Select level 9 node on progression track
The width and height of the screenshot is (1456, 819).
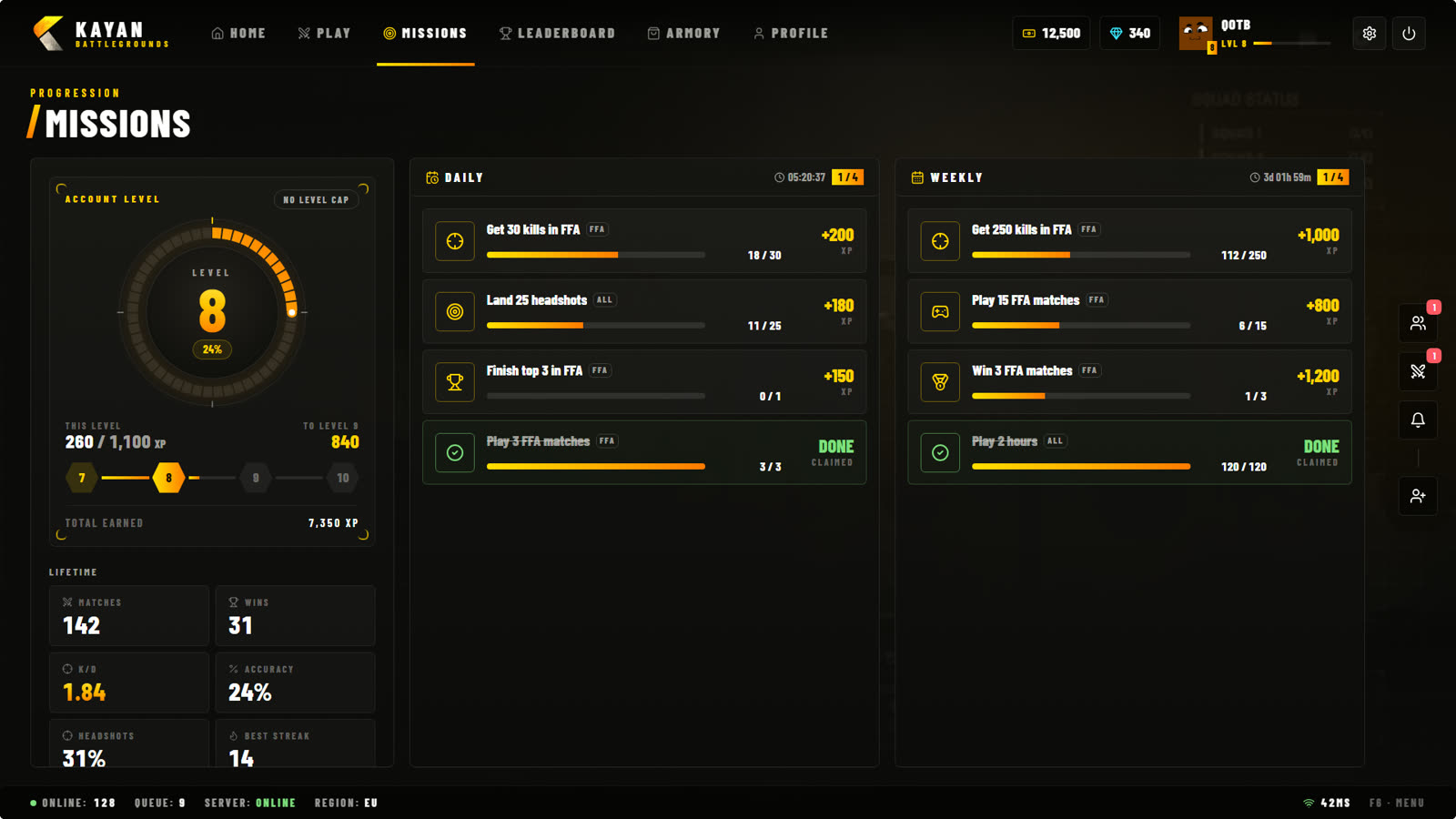tap(256, 478)
